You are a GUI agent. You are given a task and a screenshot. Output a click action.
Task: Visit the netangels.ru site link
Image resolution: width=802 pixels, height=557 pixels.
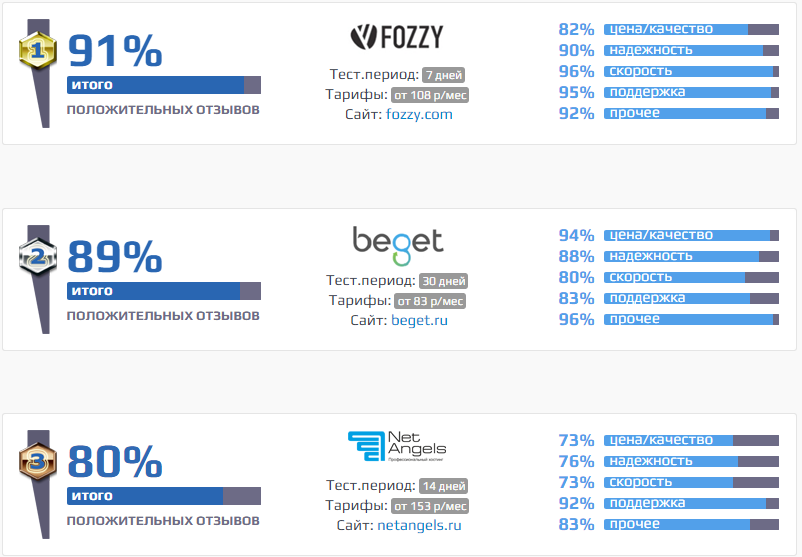[x=419, y=525]
